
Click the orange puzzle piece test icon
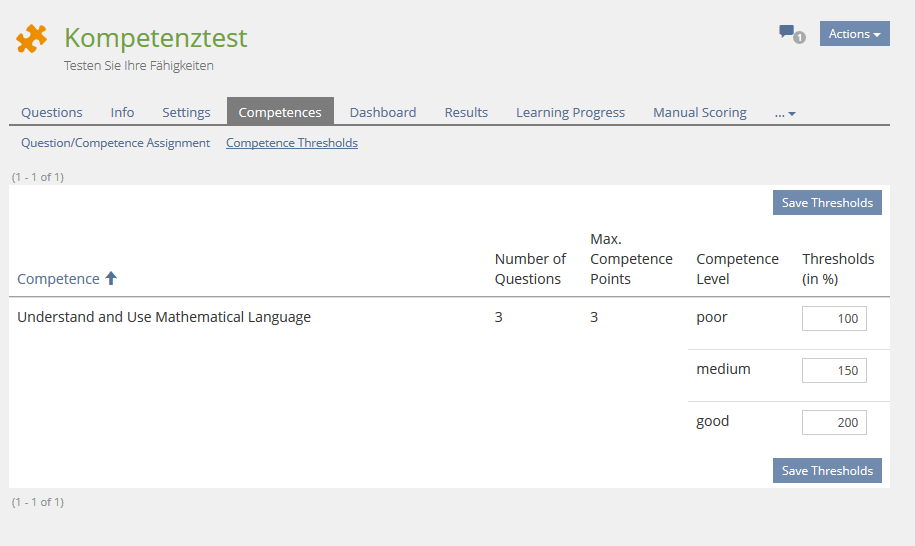(x=32, y=39)
